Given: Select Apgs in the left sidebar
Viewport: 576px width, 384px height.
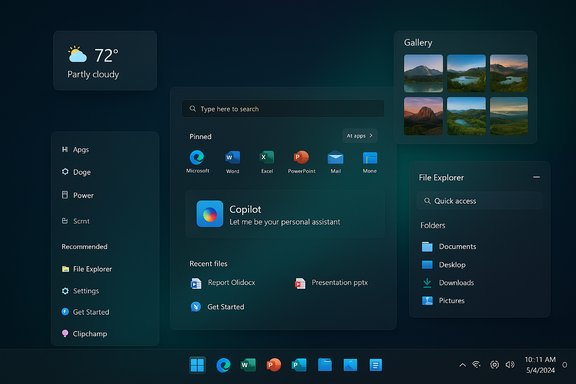Looking at the screenshot, I should click(75, 150).
